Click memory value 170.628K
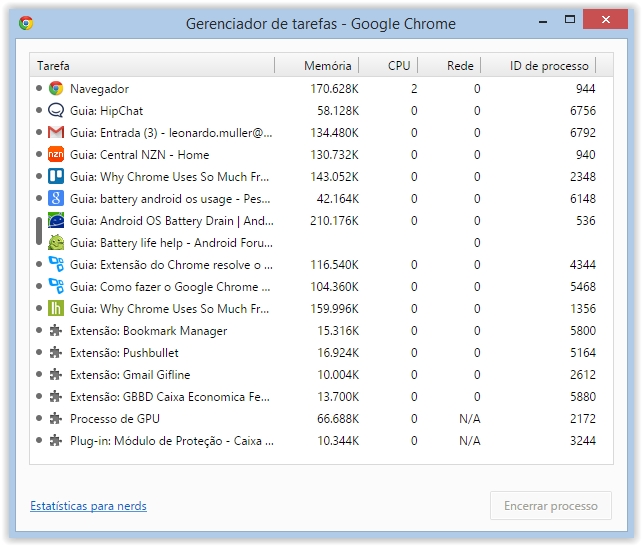Image resolution: width=642 pixels, height=546 pixels. point(334,88)
